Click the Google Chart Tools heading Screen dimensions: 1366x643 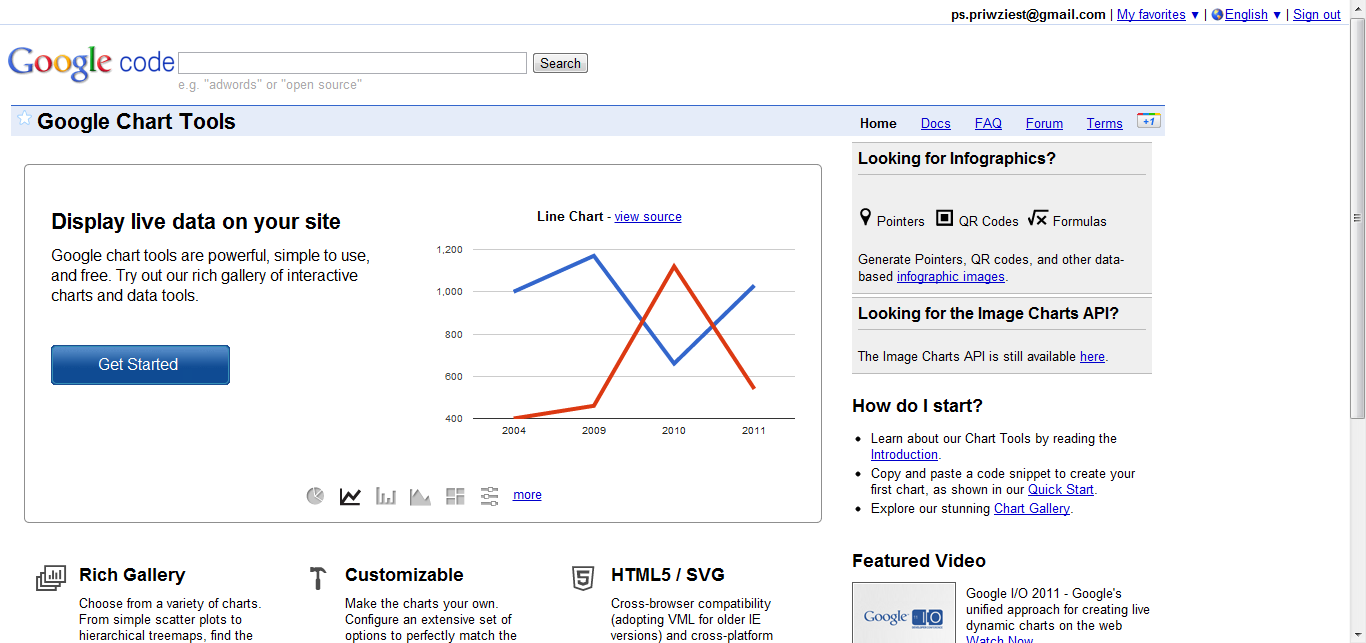(136, 122)
